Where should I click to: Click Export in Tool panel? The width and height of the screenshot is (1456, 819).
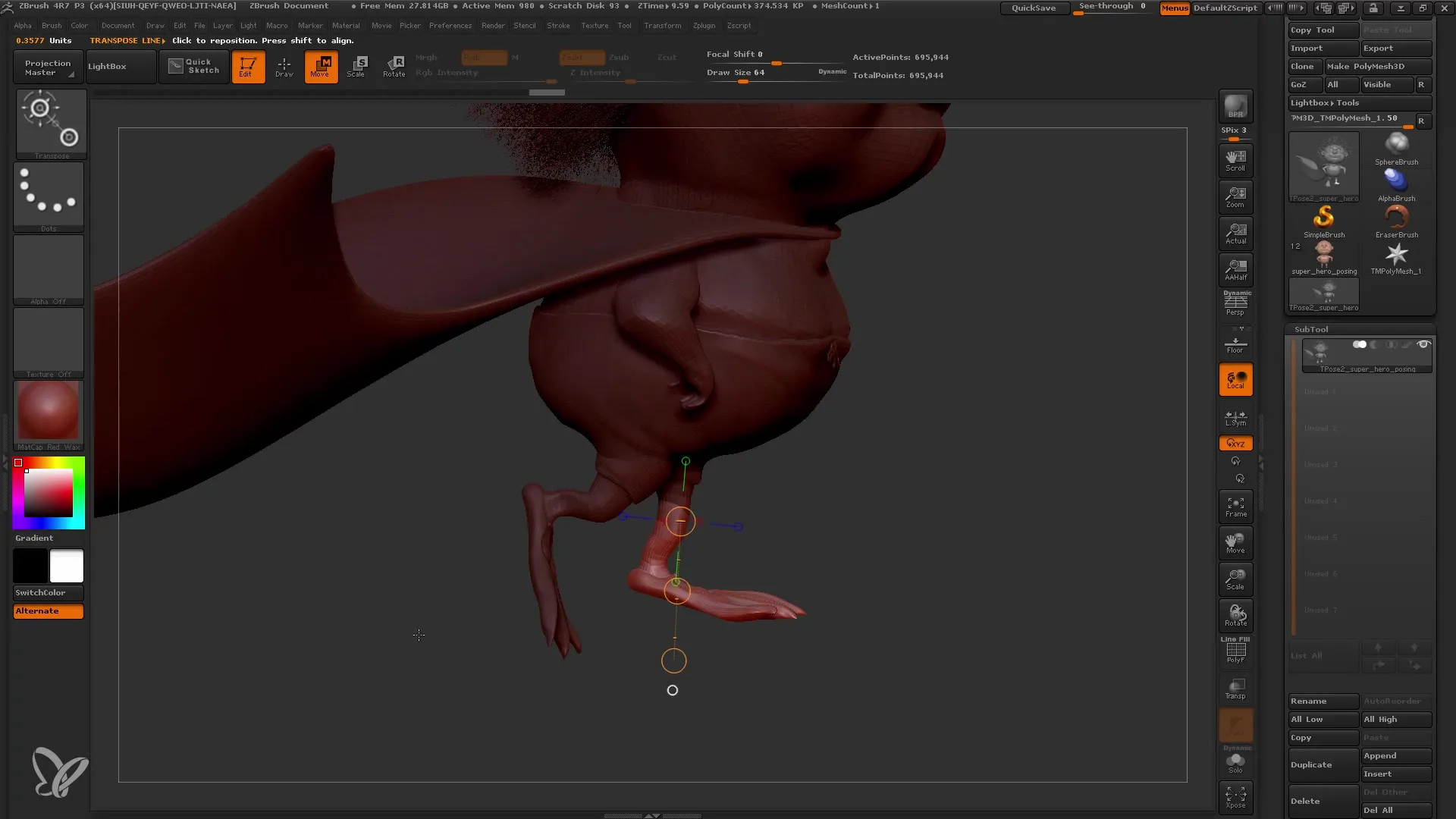click(1396, 49)
